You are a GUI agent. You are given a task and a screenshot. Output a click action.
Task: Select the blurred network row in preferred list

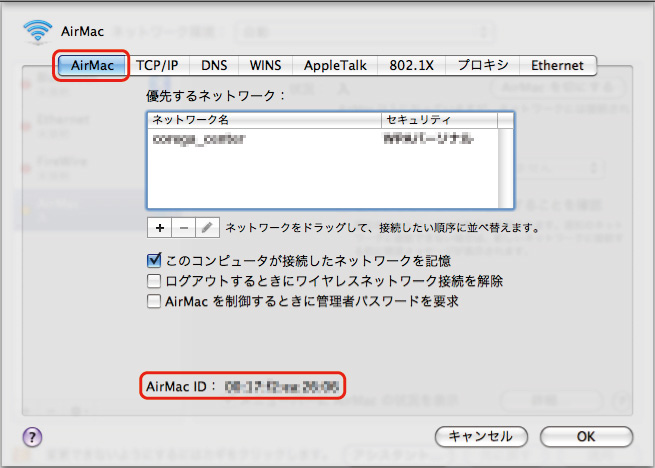[x=323, y=139]
